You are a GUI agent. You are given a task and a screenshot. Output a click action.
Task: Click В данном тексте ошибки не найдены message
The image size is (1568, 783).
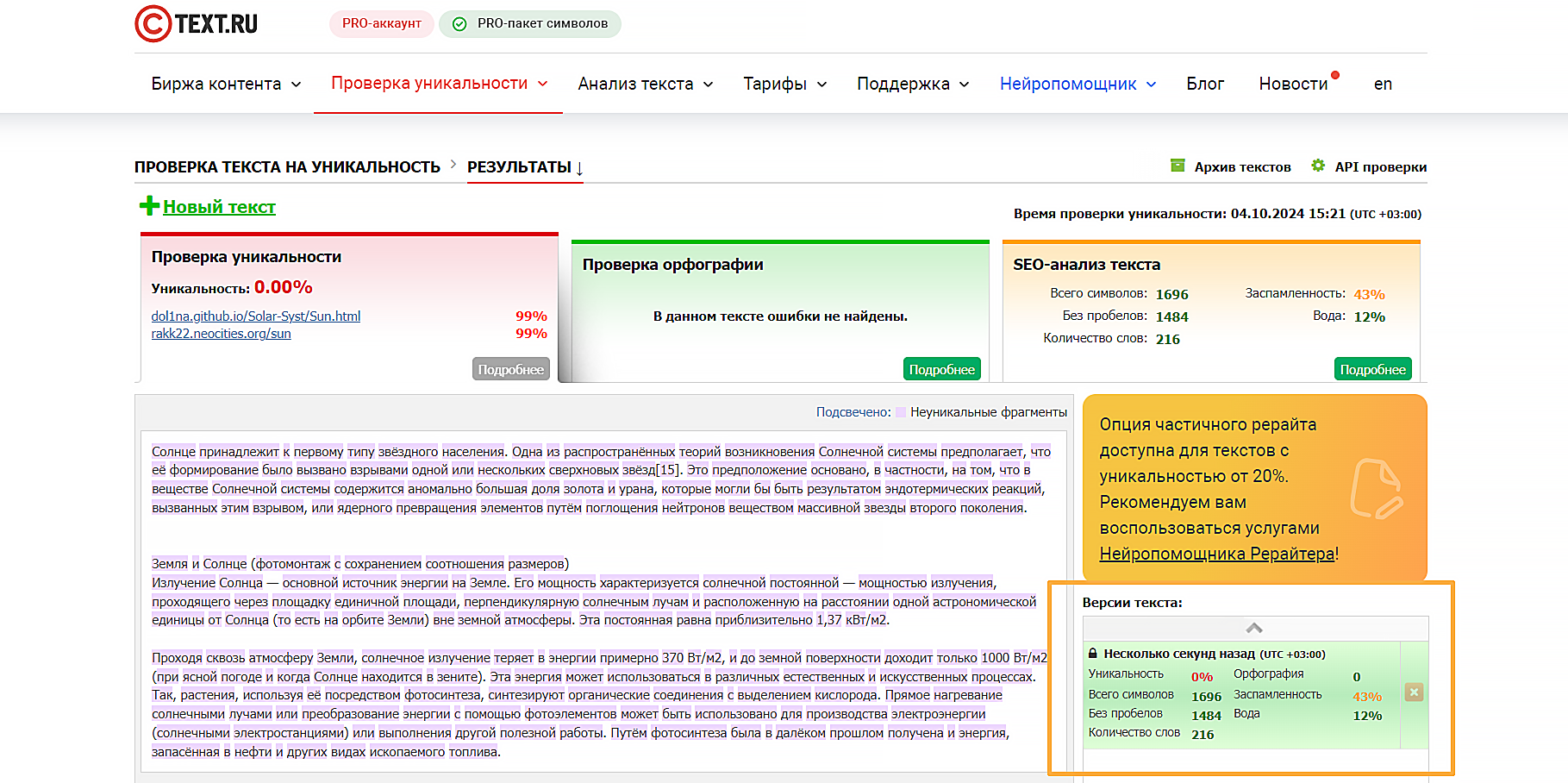(780, 316)
